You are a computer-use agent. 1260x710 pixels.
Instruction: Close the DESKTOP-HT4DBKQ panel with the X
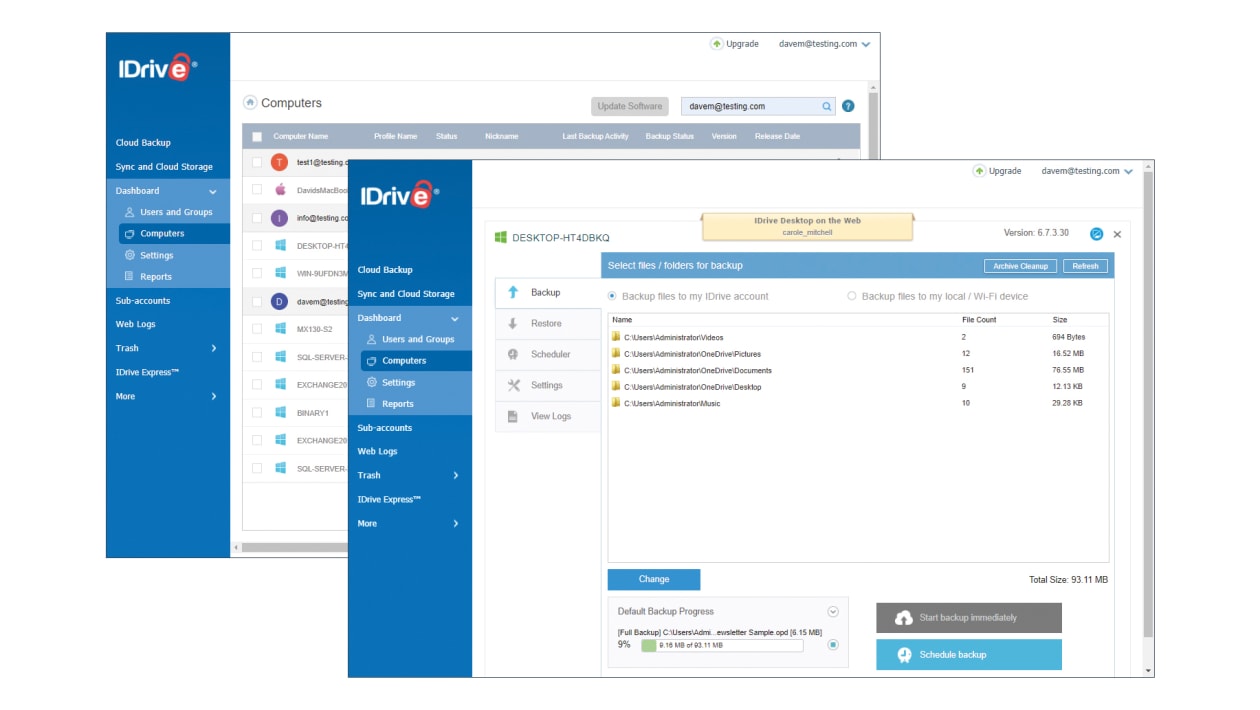point(1117,234)
